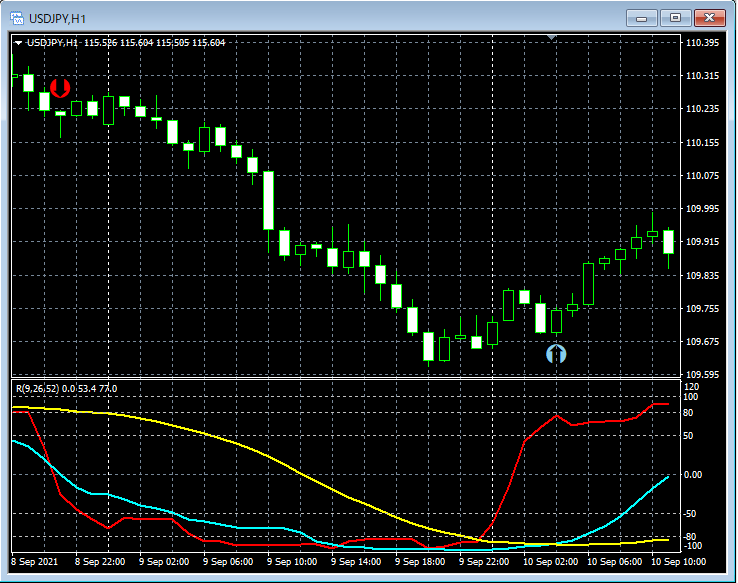
Task: Click the chart window icon in title bar
Action: (x=17, y=18)
